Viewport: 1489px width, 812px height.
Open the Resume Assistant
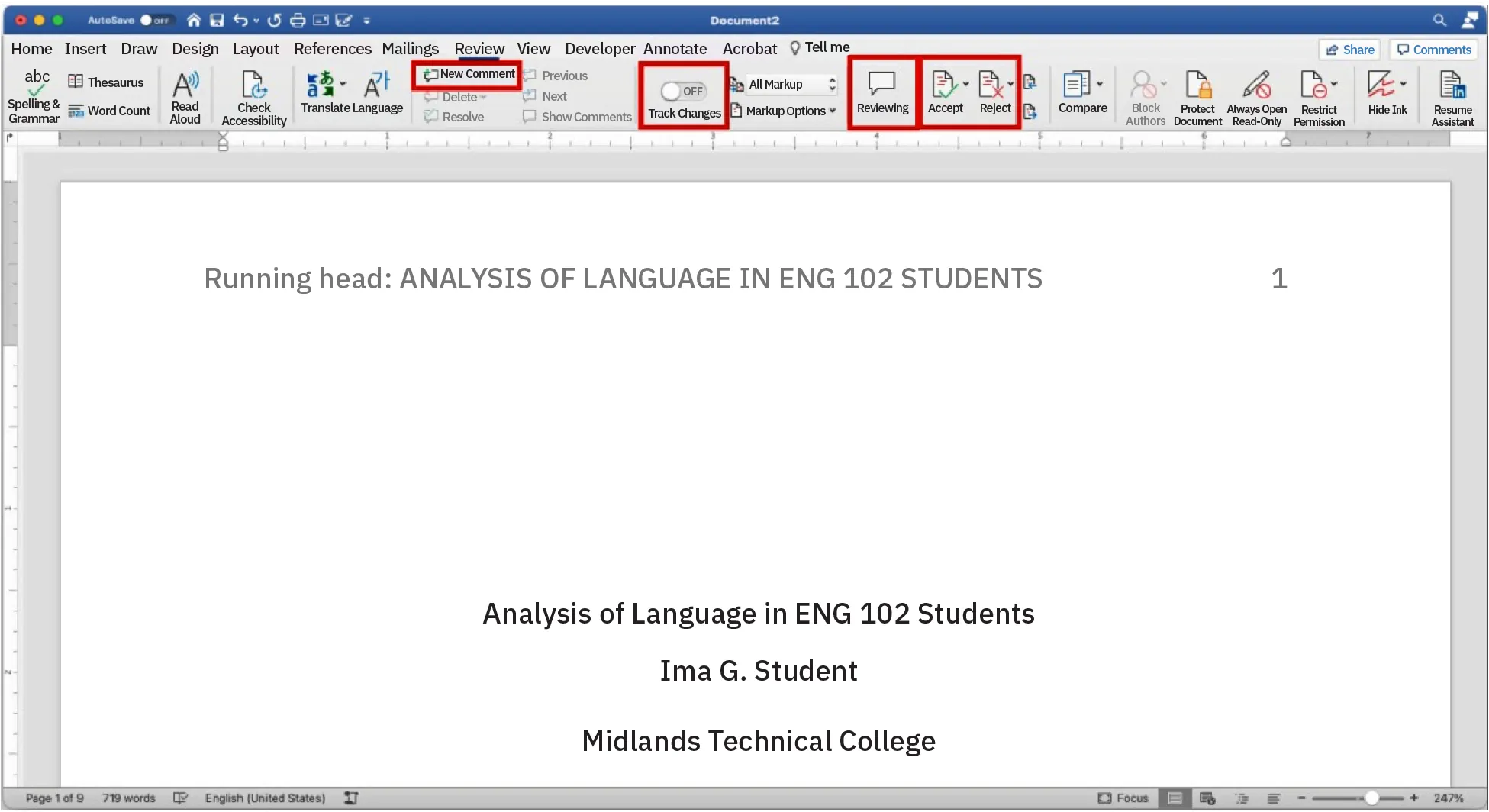1451,95
